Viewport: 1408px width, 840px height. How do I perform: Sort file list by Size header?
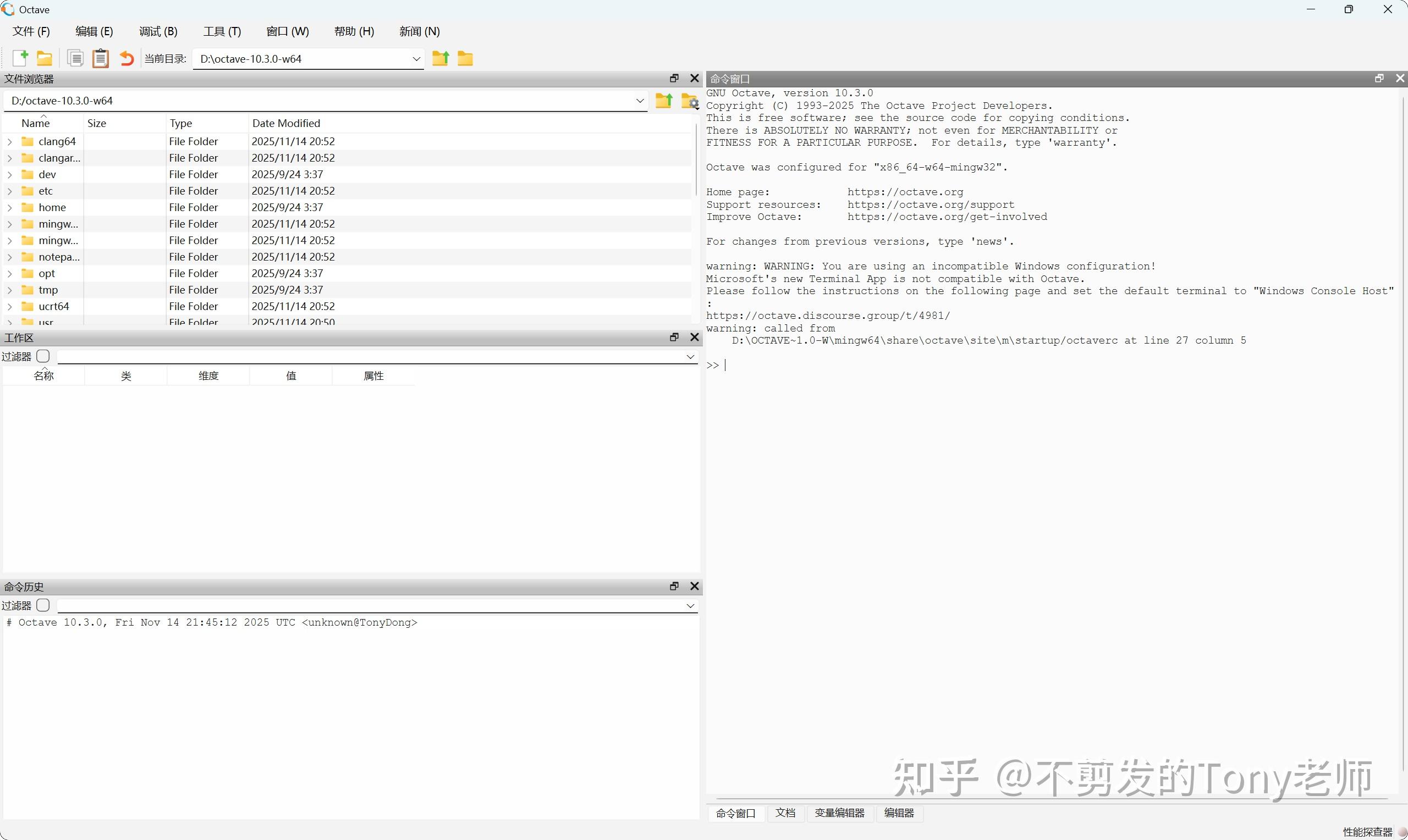(124, 123)
